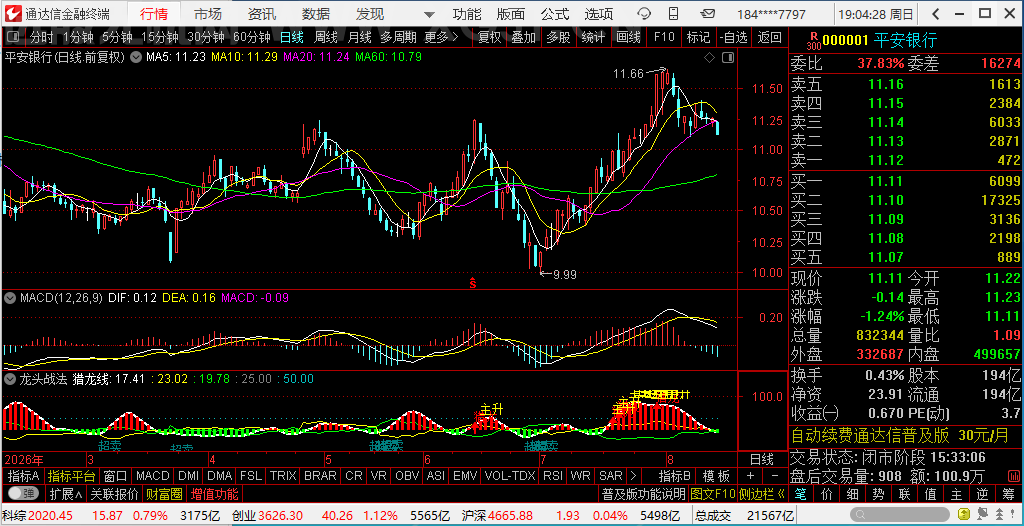Click 科综 index value 2020.45
This screenshot has height=526, width=1024.
point(50,516)
